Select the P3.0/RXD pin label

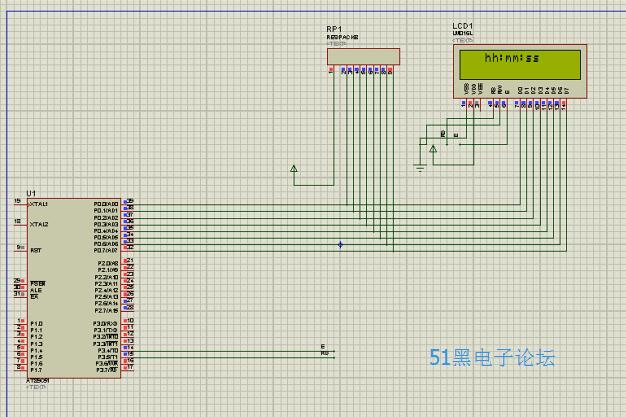105,324
